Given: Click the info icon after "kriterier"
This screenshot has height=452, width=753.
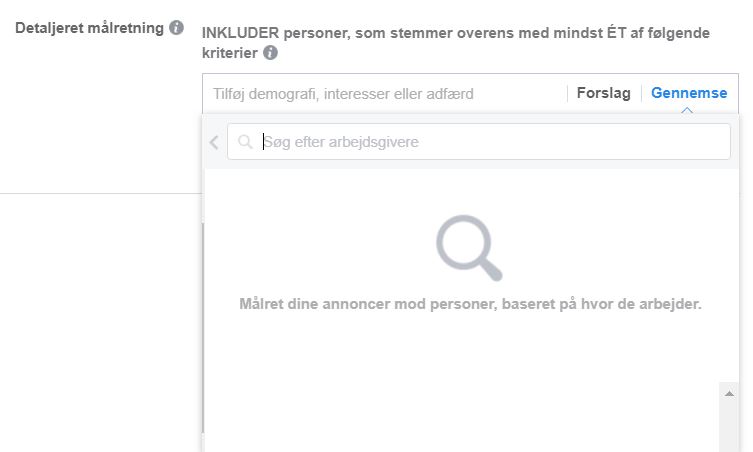Looking at the screenshot, I should click(270, 53).
